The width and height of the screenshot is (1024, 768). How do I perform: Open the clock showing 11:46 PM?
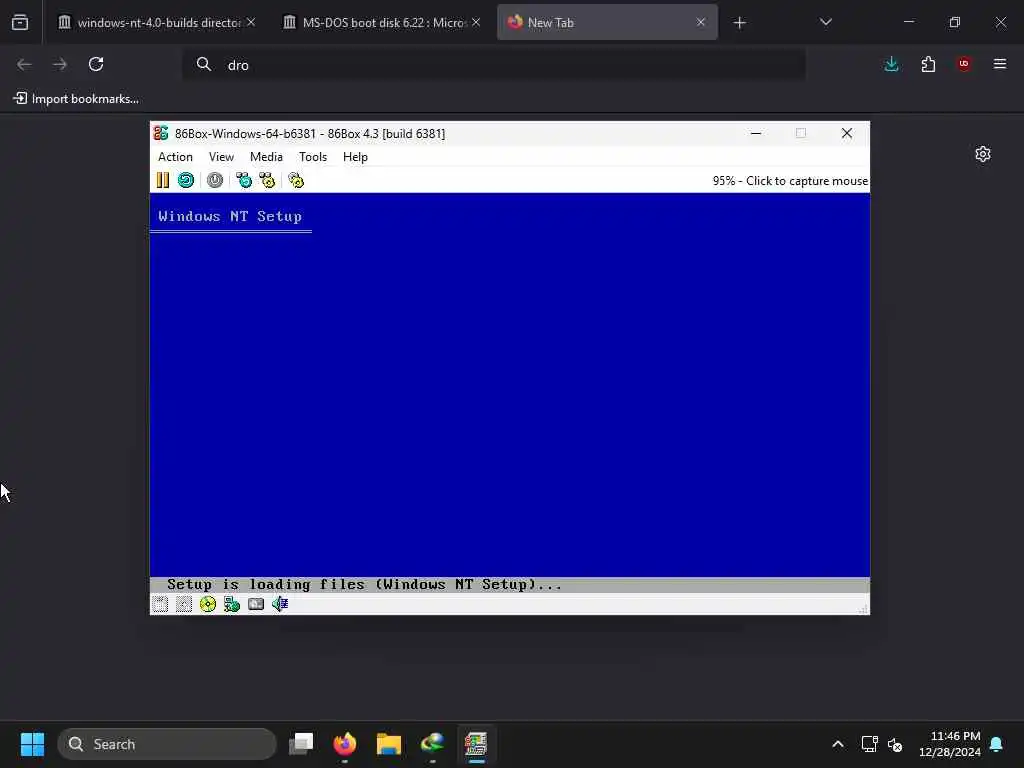point(950,744)
